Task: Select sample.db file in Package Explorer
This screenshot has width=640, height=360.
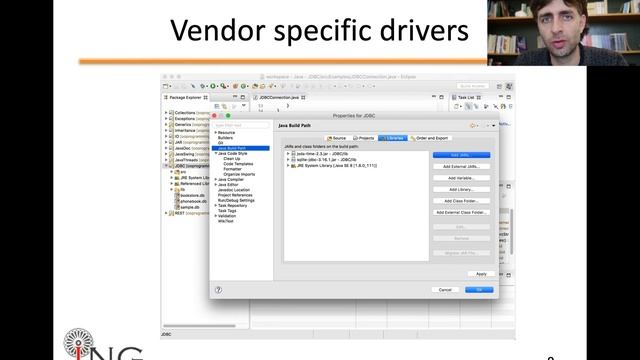Action: pyautogui.click(x=187, y=207)
